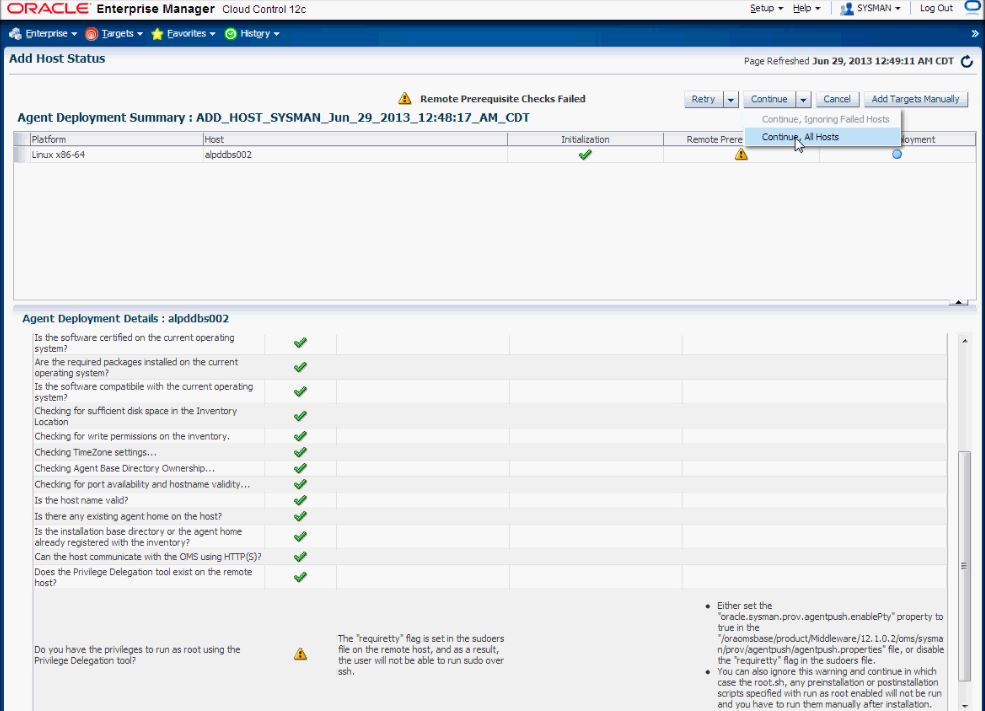Click checkmark for software certified on operating system

click(300, 343)
